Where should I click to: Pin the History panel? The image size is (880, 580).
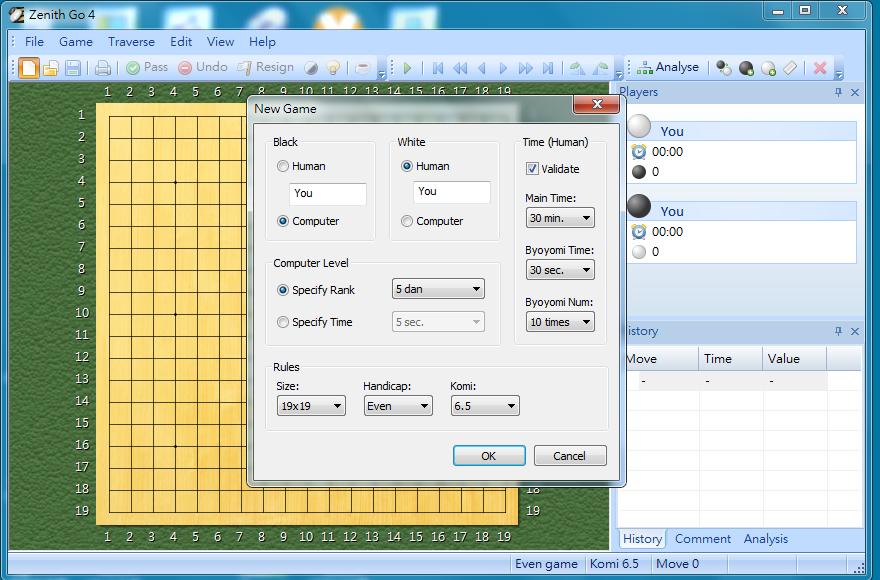click(x=838, y=331)
